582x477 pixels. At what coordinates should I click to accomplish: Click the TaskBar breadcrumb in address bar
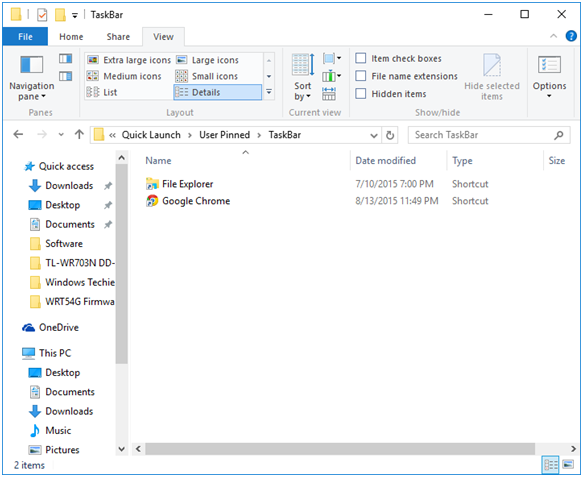(x=285, y=135)
